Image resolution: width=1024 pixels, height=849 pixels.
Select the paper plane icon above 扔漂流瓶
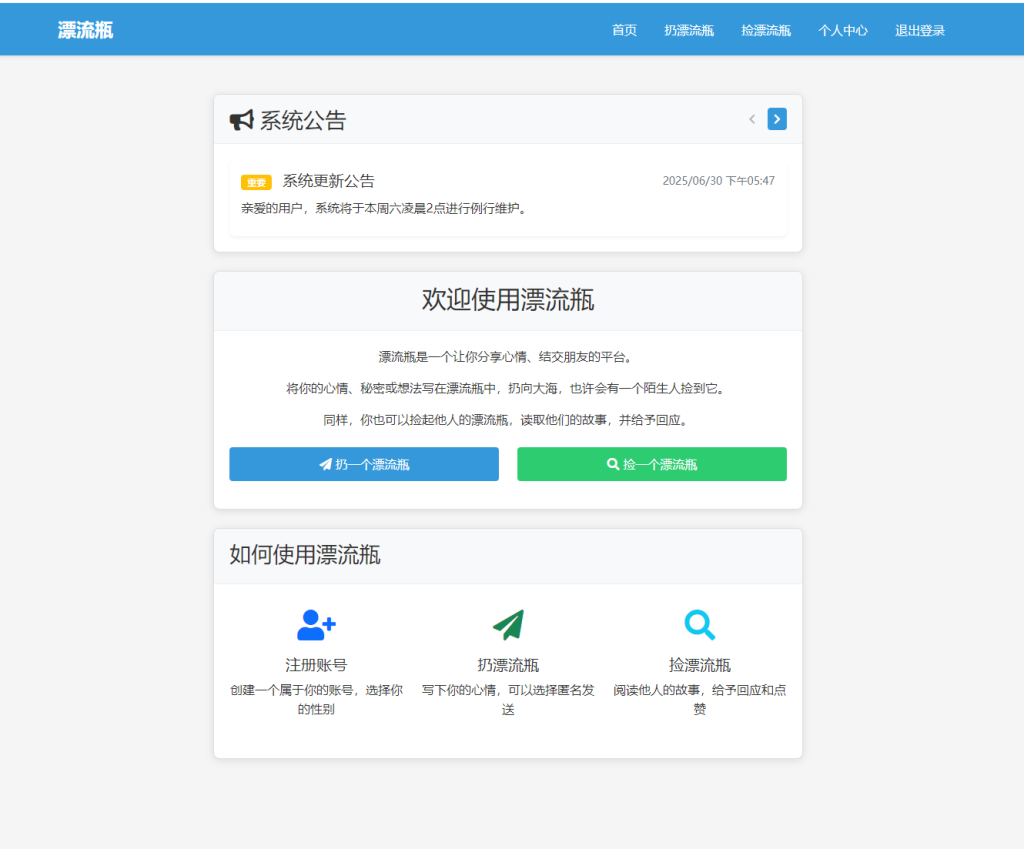click(x=508, y=624)
